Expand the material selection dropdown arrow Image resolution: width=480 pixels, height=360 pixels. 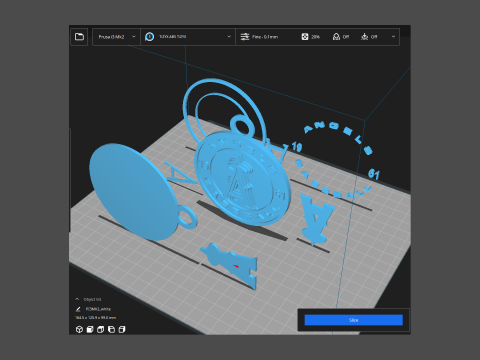(229, 37)
